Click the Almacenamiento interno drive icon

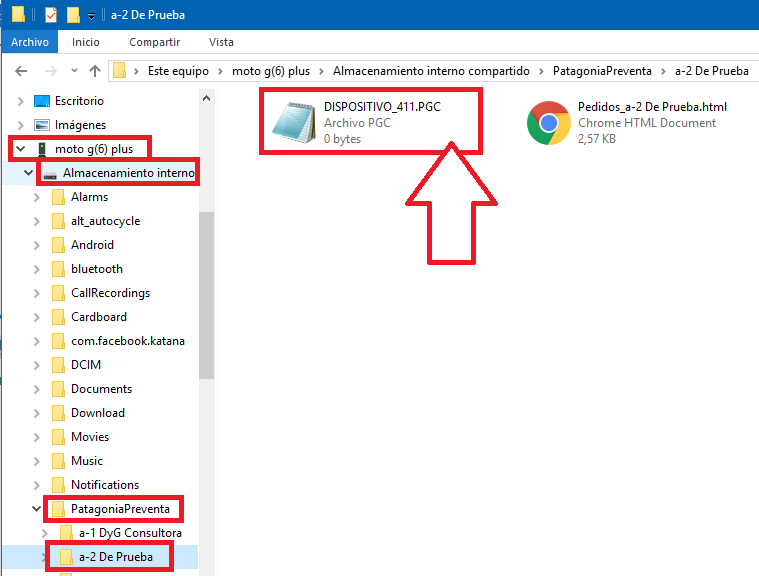click(50, 175)
